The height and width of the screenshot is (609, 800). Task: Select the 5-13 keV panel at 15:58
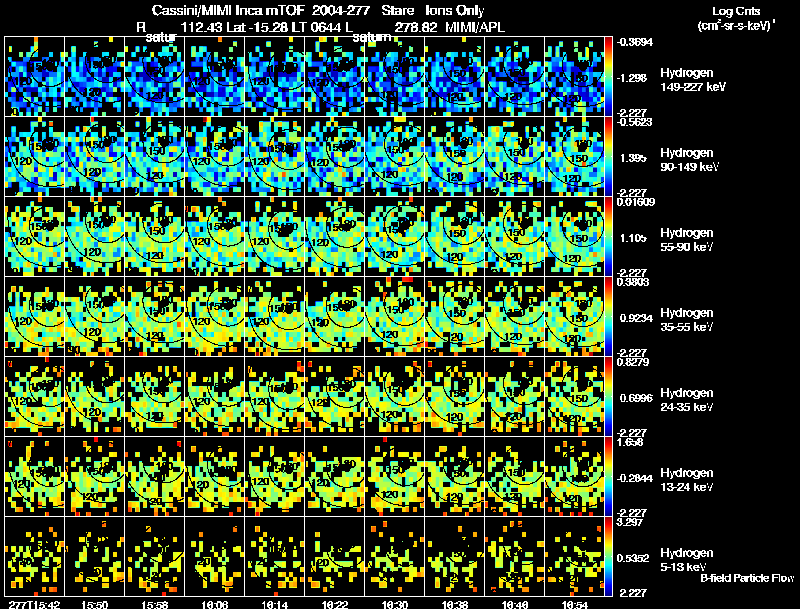[155, 557]
